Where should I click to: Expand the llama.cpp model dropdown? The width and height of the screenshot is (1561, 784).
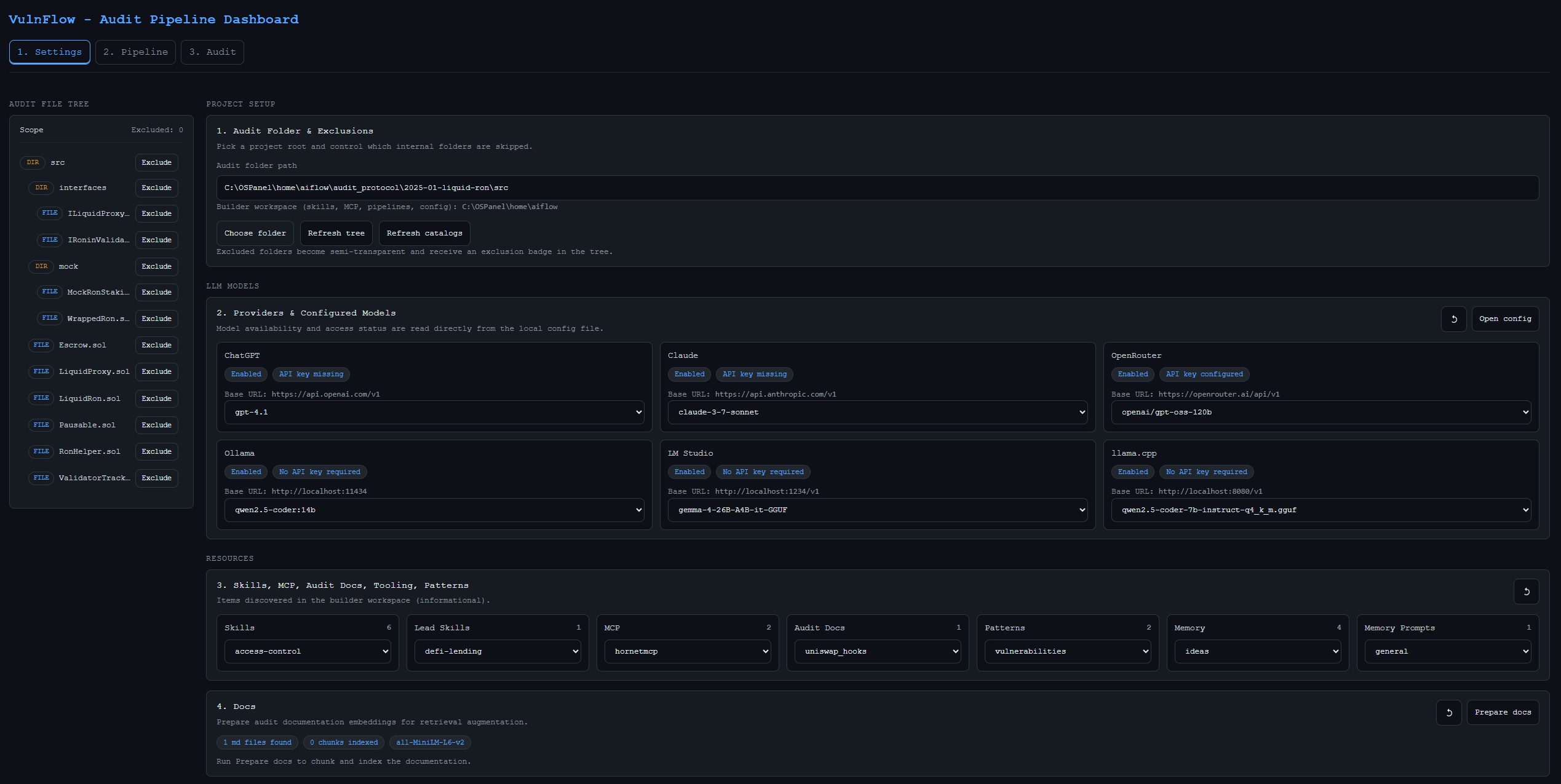1321,510
